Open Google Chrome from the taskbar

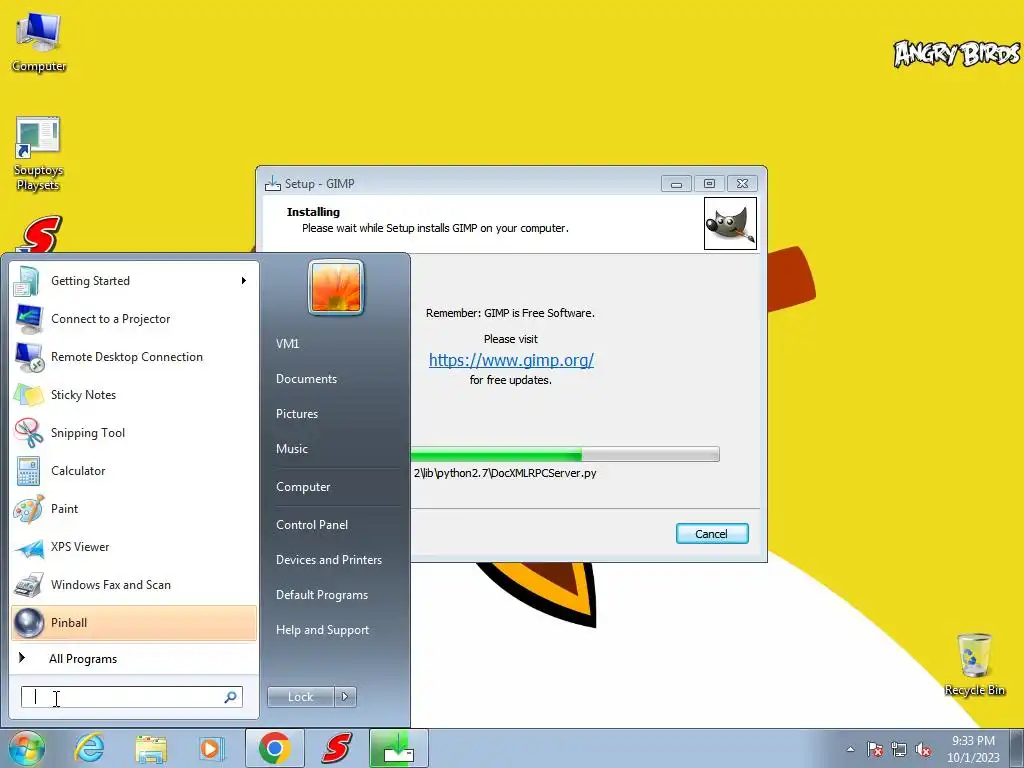pyautogui.click(x=275, y=748)
